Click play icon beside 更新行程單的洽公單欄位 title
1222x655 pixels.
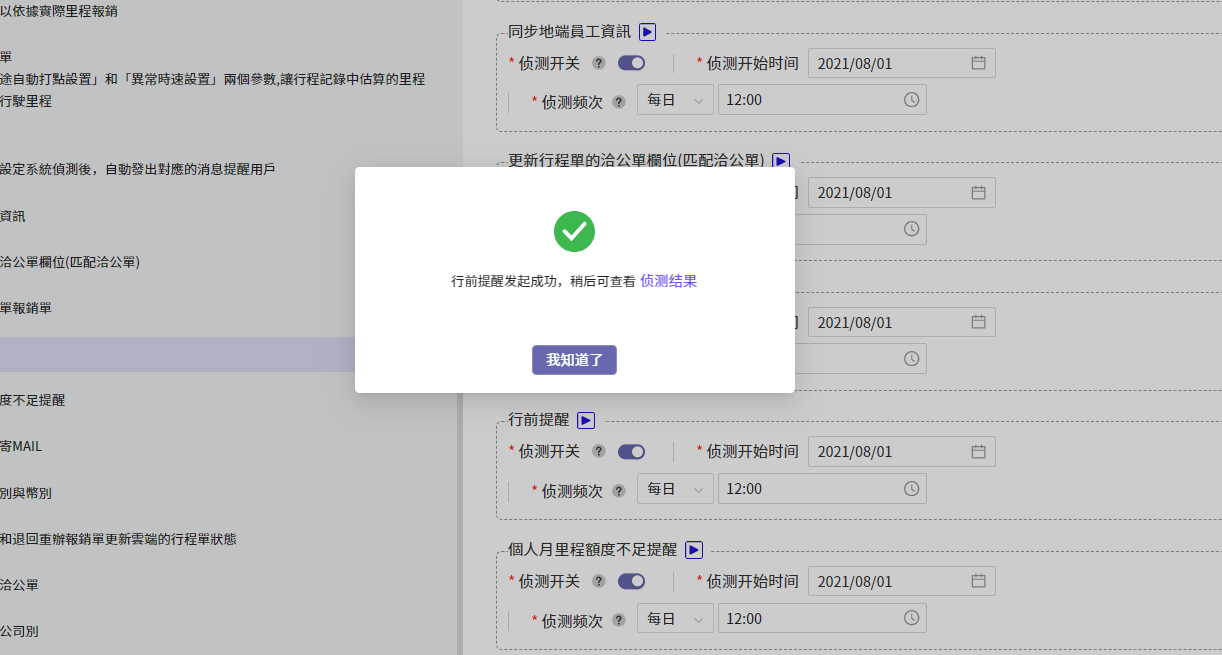point(781,161)
